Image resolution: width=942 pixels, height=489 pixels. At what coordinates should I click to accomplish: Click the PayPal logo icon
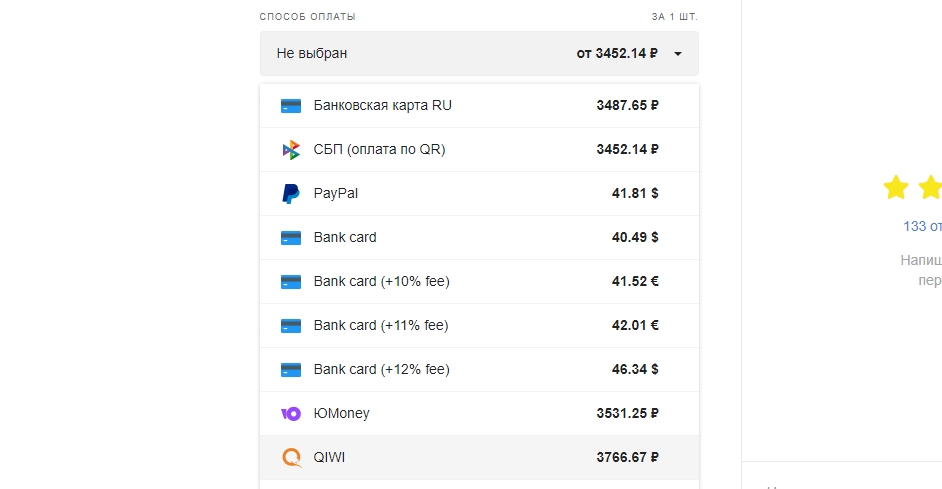291,194
